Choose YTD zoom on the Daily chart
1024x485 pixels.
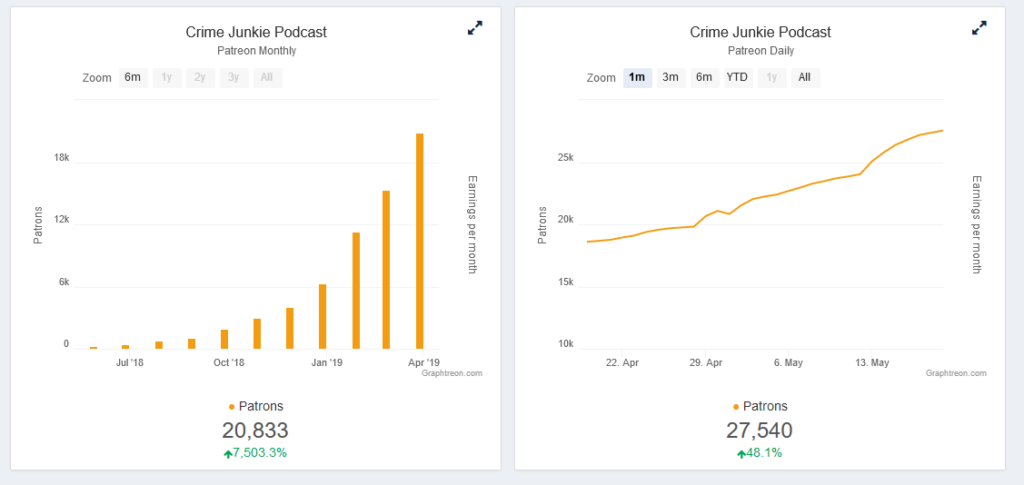pos(738,78)
